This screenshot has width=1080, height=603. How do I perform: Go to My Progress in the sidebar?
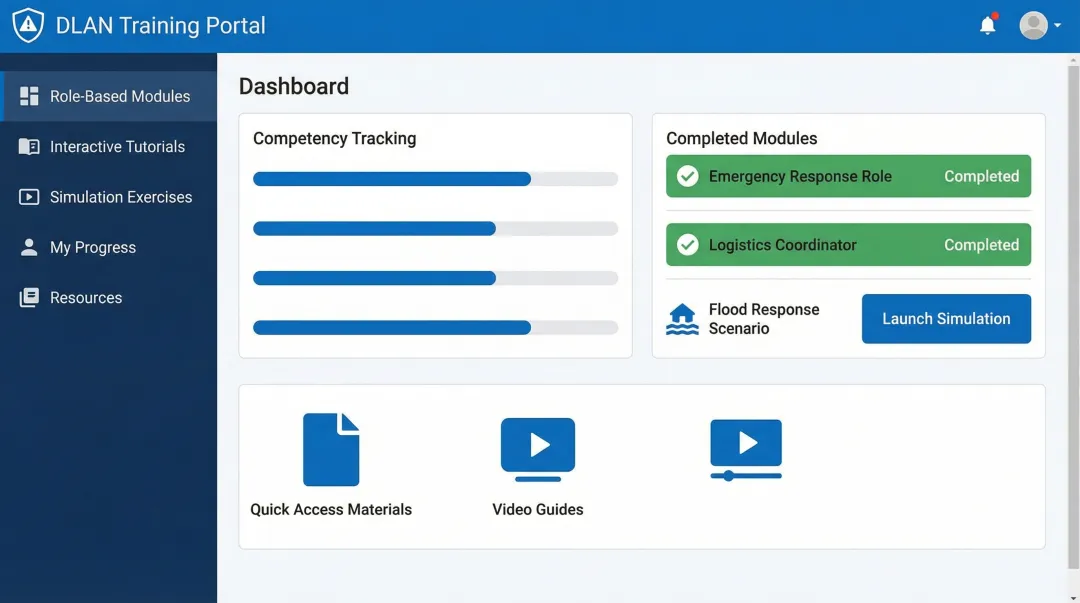pyautogui.click(x=93, y=247)
